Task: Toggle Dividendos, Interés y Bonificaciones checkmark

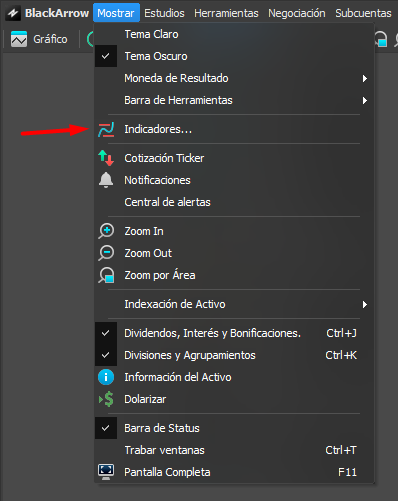Action: [x=106, y=333]
